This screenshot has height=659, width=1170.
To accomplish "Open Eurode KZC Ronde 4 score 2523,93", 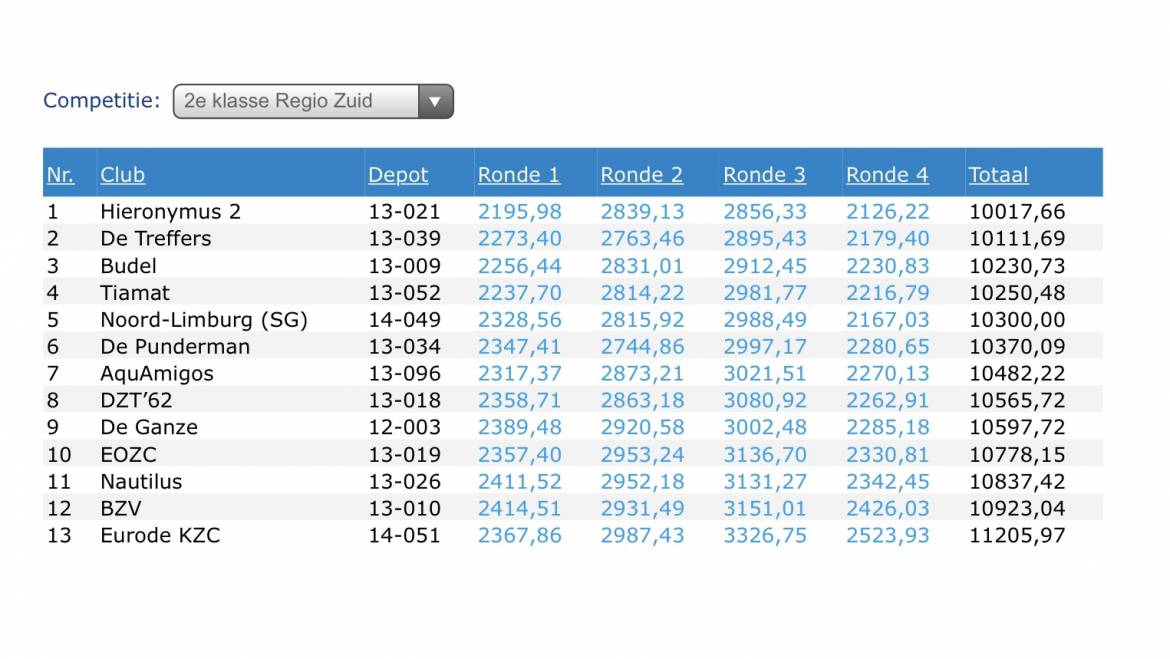I will (x=888, y=536).
